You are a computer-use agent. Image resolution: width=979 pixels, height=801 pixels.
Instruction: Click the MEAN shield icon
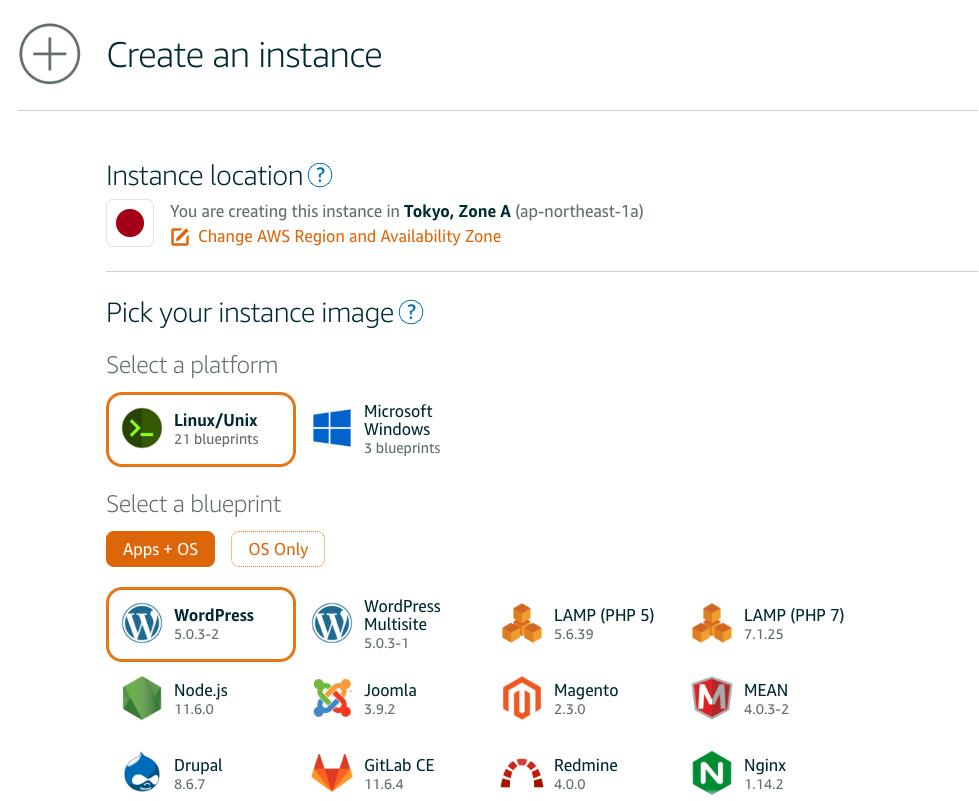click(712, 698)
